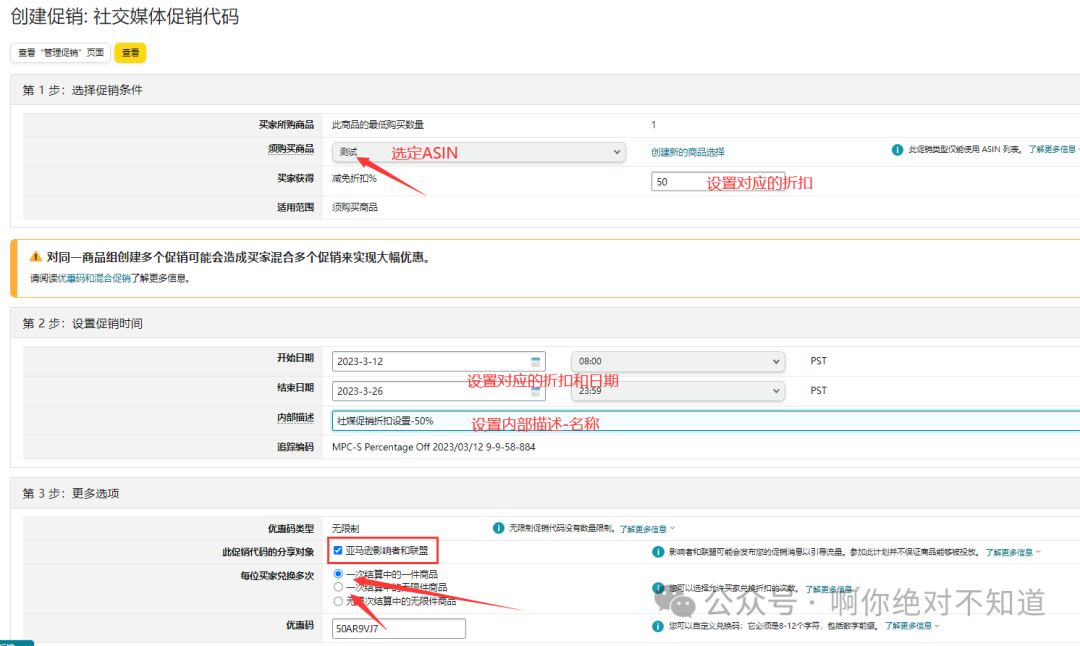
Task: Click the yellow warning triangle icon
Action: coord(35,257)
